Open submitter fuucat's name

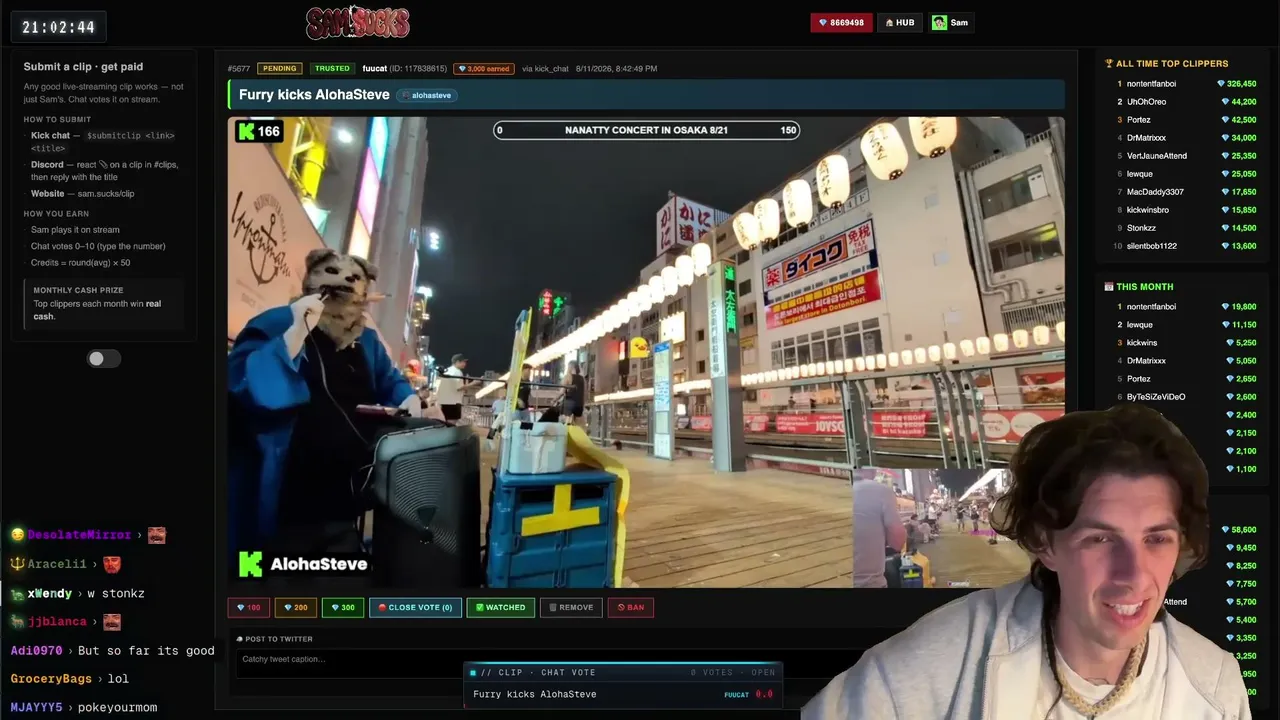point(375,68)
